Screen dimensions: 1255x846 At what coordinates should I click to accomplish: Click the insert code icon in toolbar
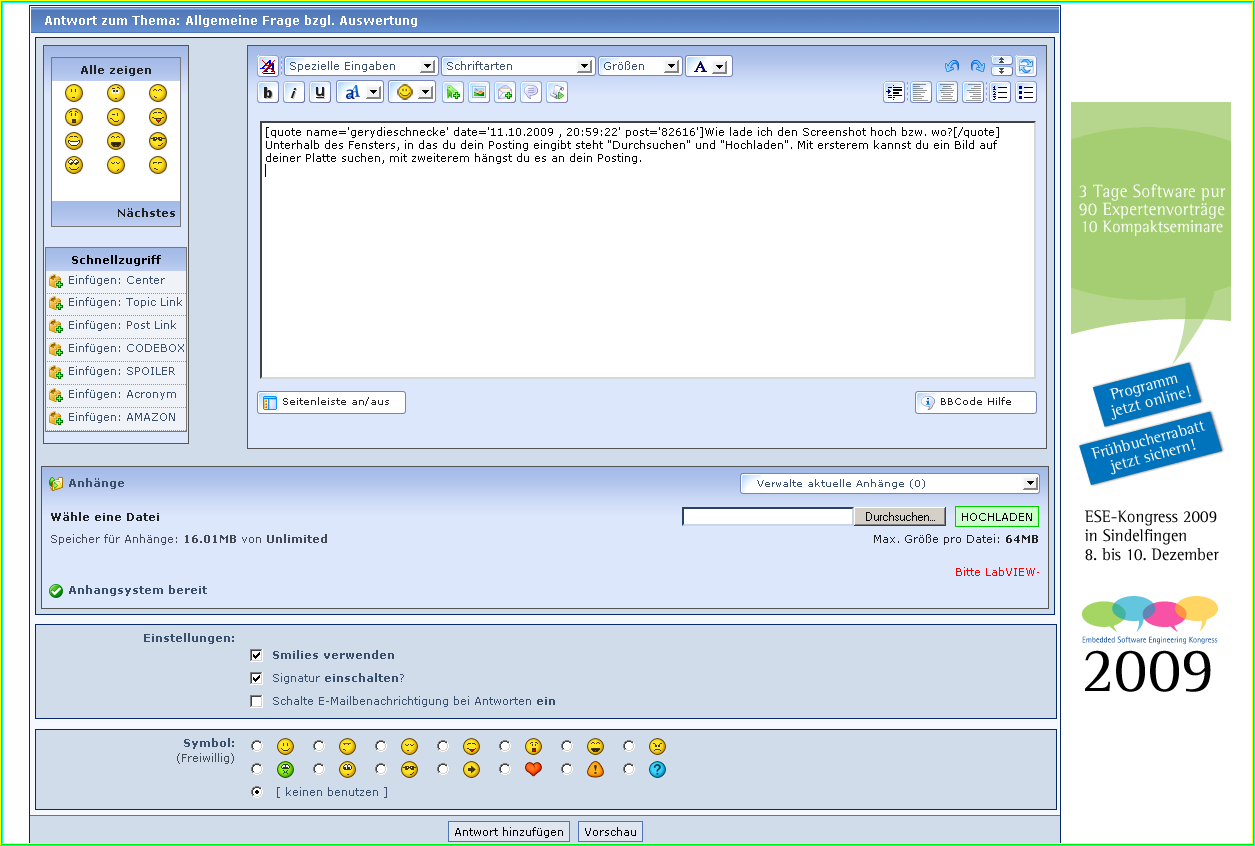[x=557, y=92]
